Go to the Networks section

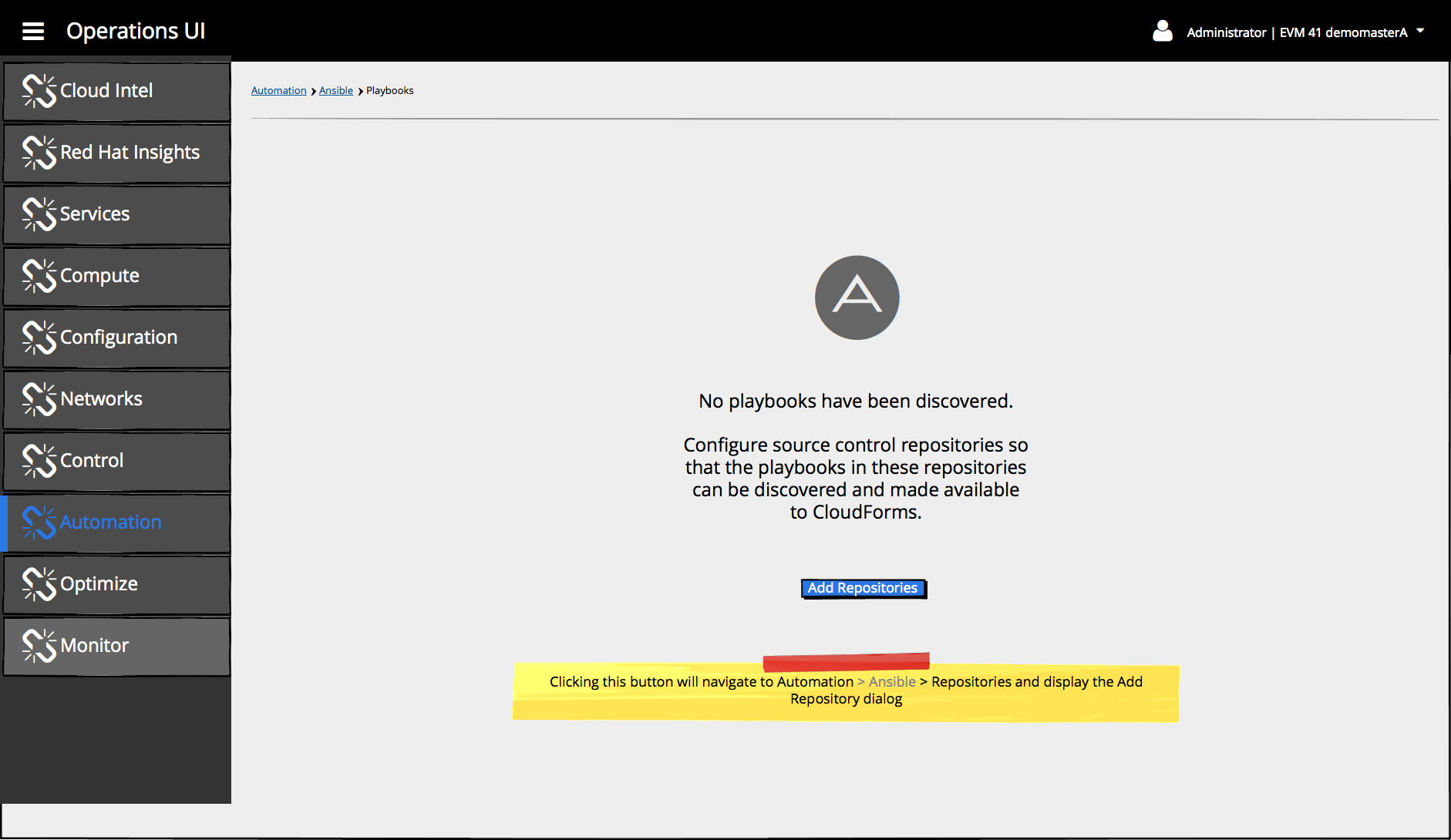117,400
